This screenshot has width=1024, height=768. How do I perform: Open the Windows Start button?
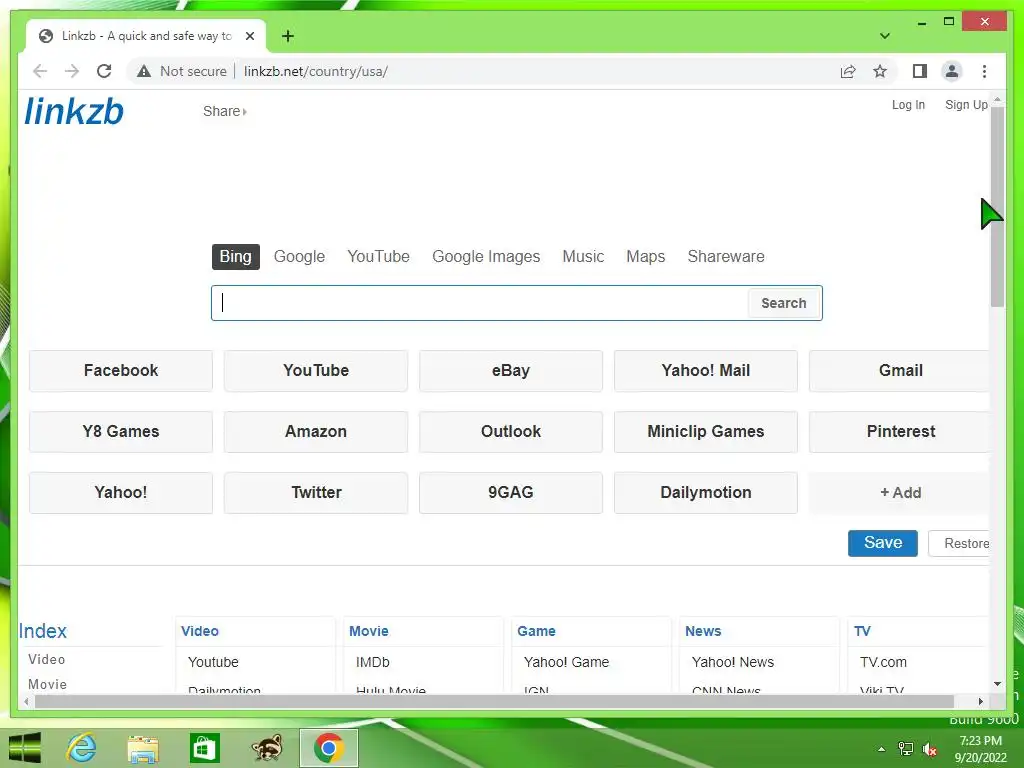(25, 748)
